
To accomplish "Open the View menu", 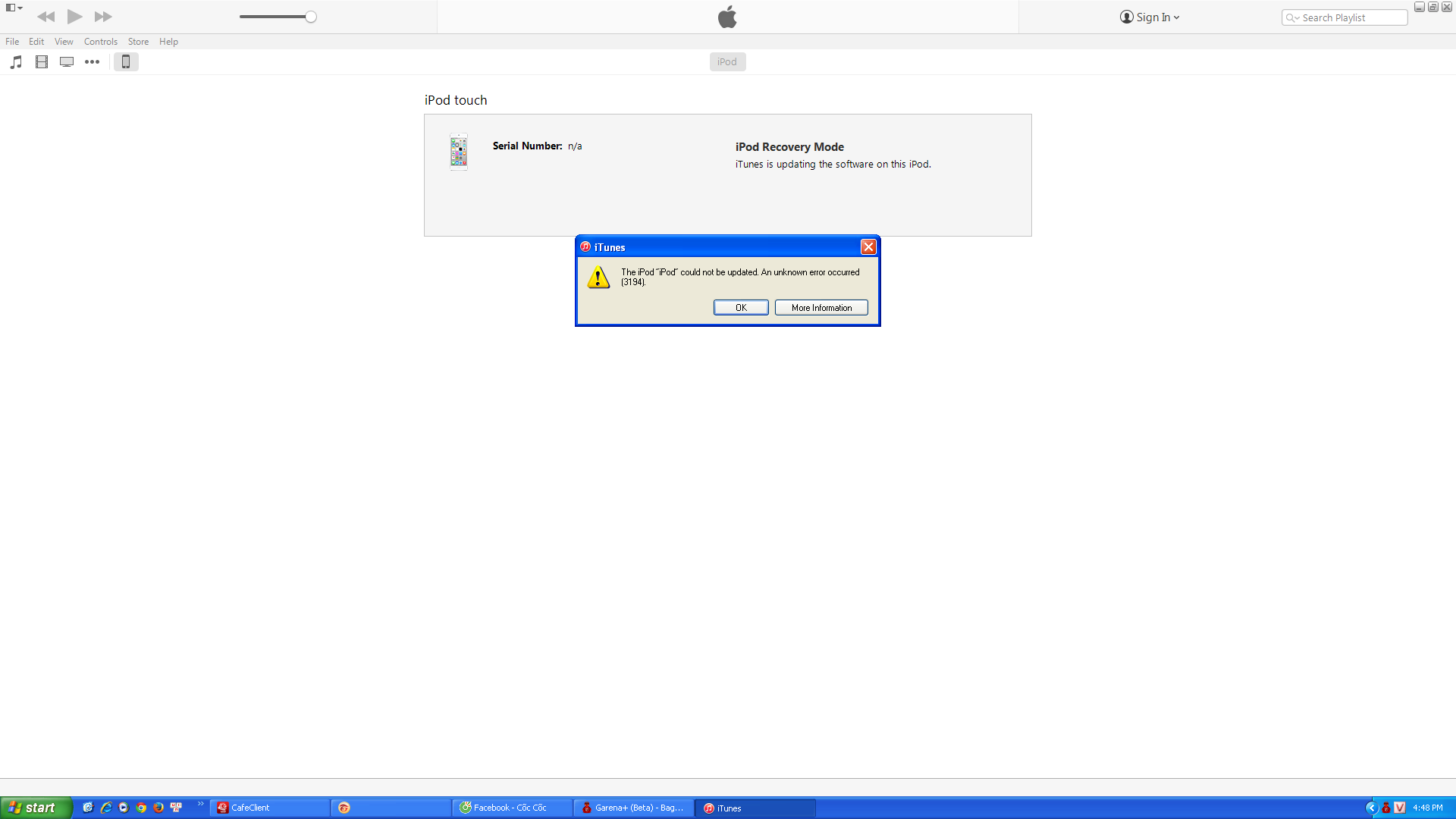I will (x=64, y=42).
